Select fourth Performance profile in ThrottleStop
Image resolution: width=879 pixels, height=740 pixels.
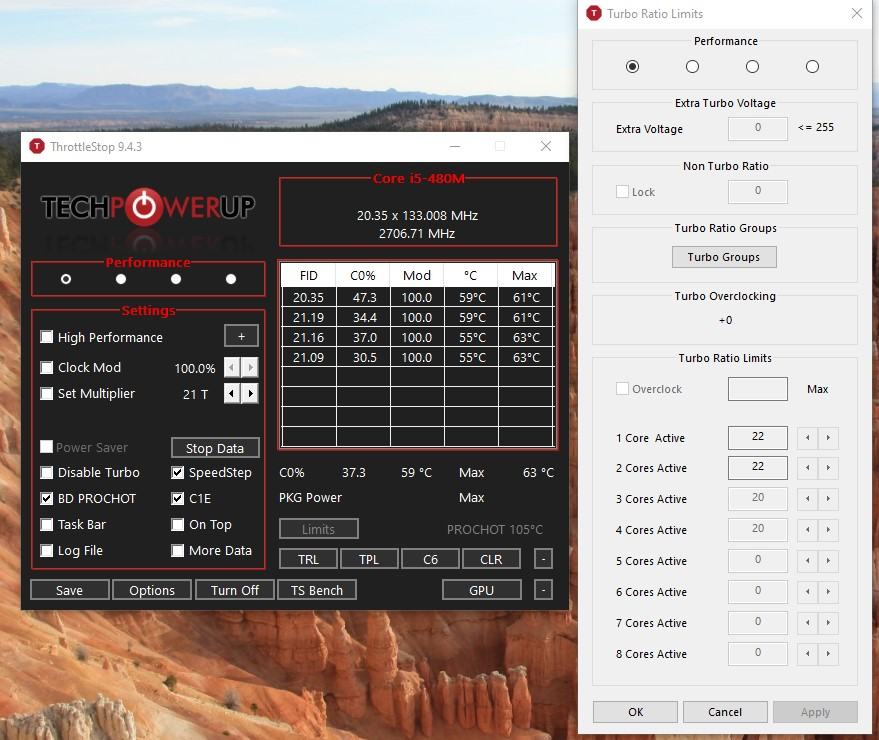point(230,279)
